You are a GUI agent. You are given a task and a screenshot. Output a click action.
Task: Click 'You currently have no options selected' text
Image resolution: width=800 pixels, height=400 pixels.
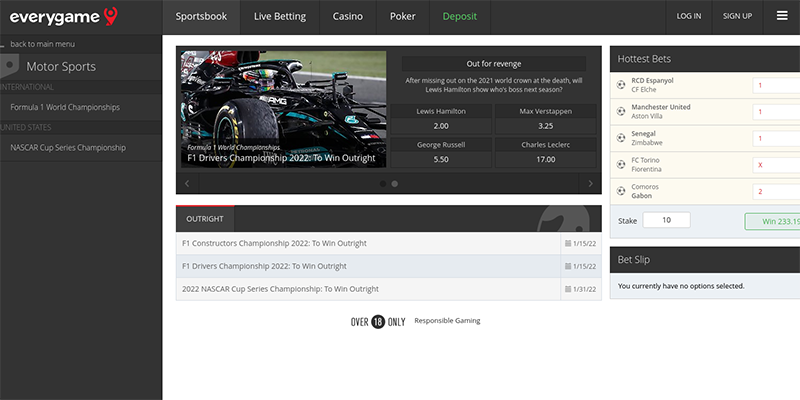[681, 286]
